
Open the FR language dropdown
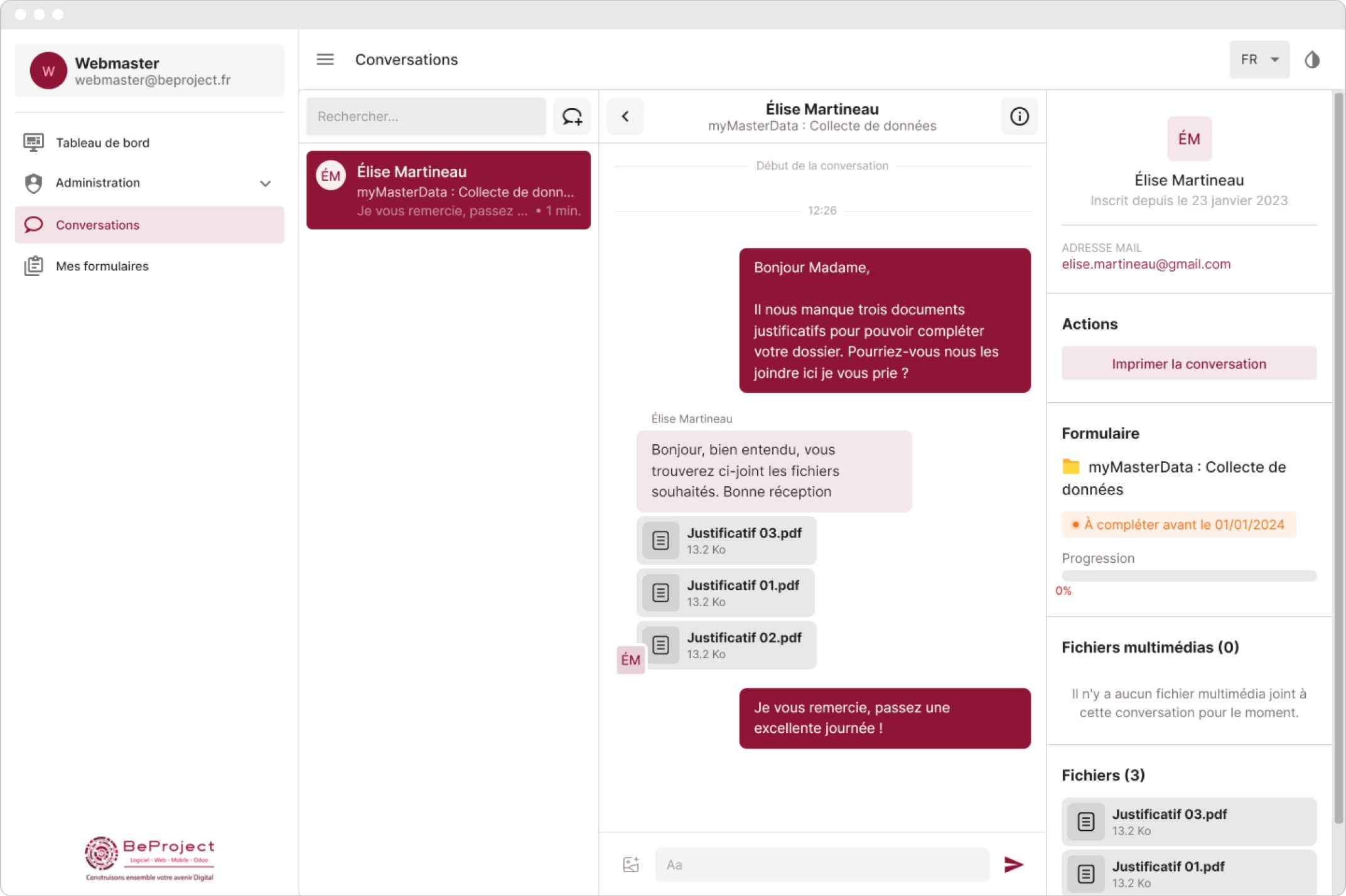click(x=1258, y=59)
